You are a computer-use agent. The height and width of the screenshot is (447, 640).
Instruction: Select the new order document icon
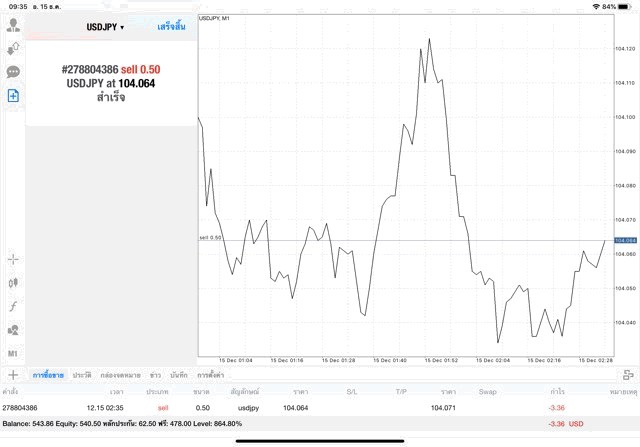click(x=13, y=96)
